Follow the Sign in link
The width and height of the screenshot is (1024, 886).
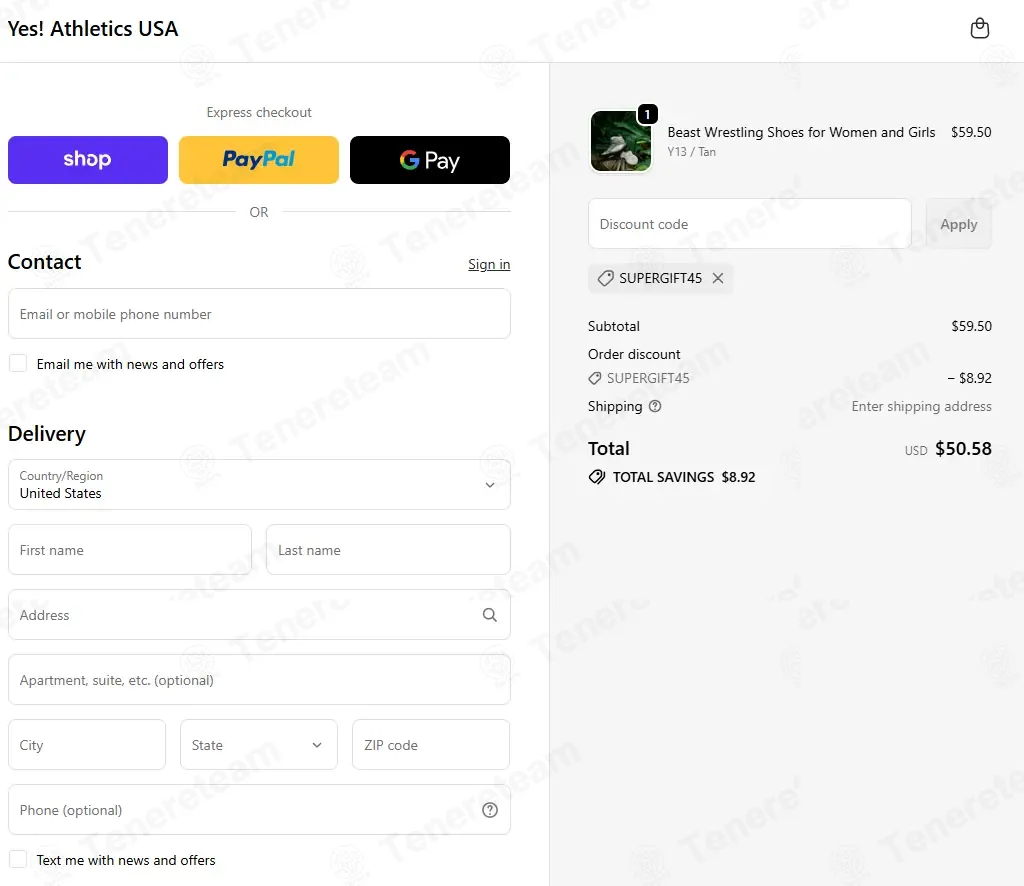click(x=489, y=264)
